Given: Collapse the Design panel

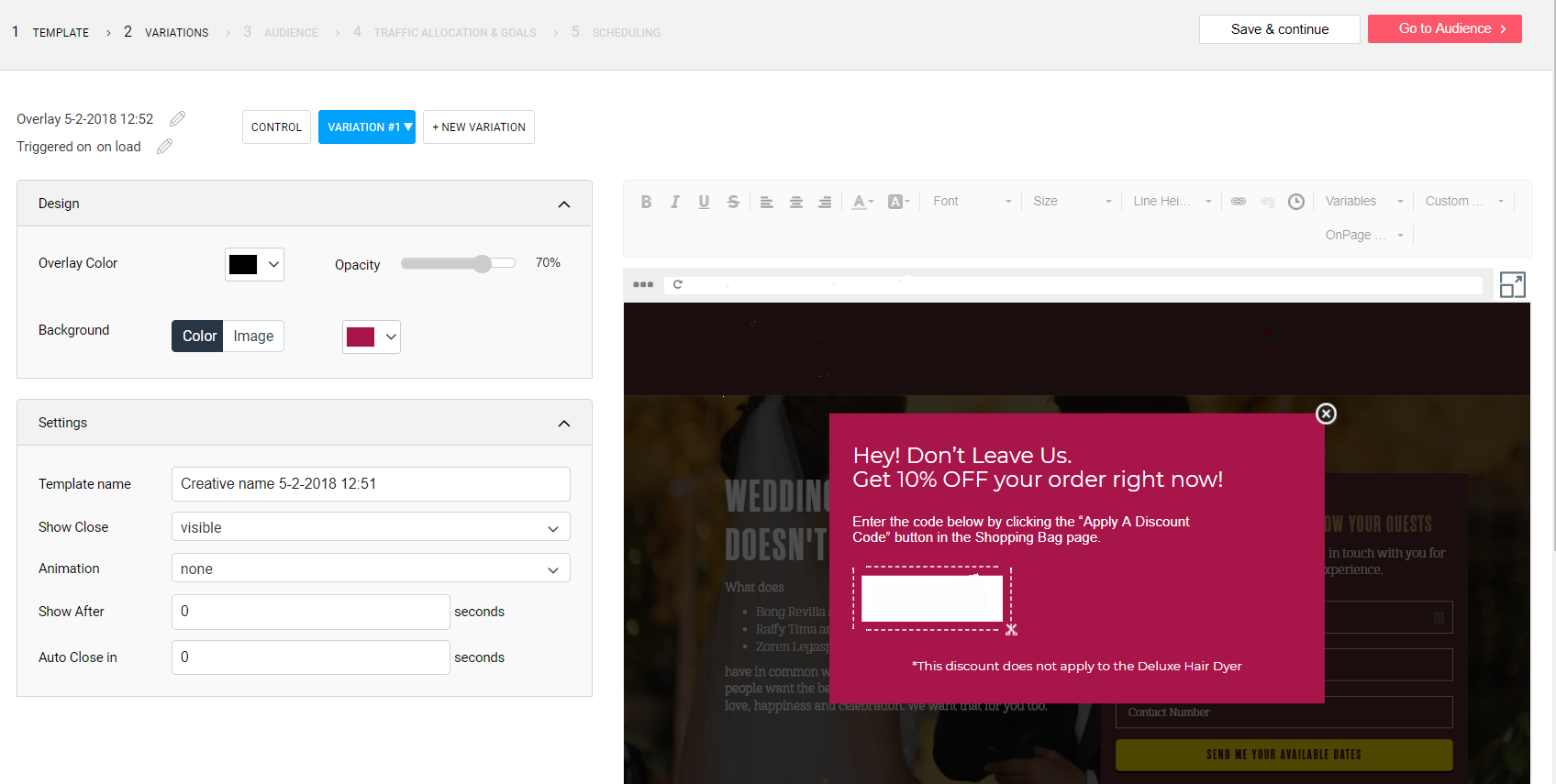Looking at the screenshot, I should 564,204.
